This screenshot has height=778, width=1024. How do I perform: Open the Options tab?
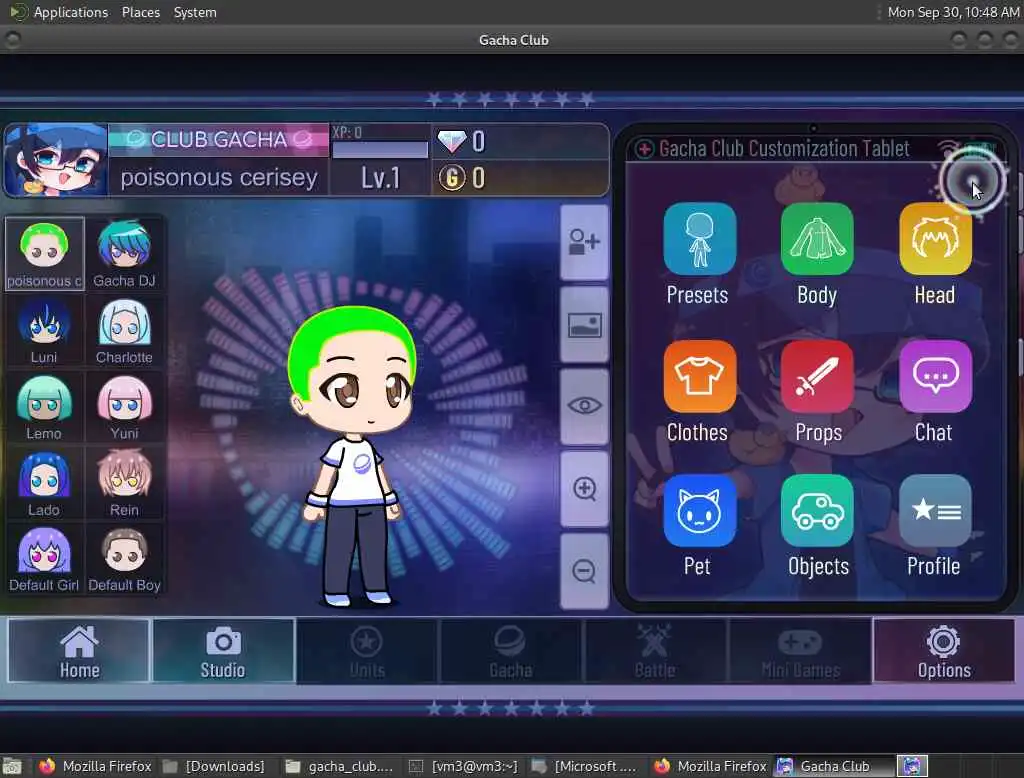(944, 651)
